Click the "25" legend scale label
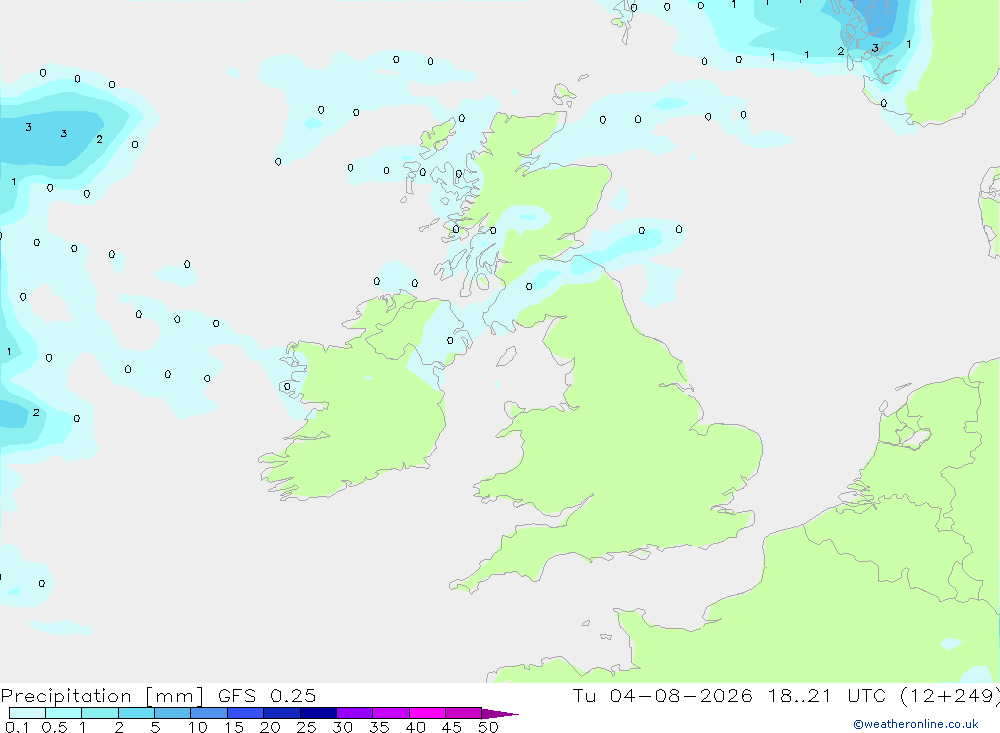 pos(307,727)
